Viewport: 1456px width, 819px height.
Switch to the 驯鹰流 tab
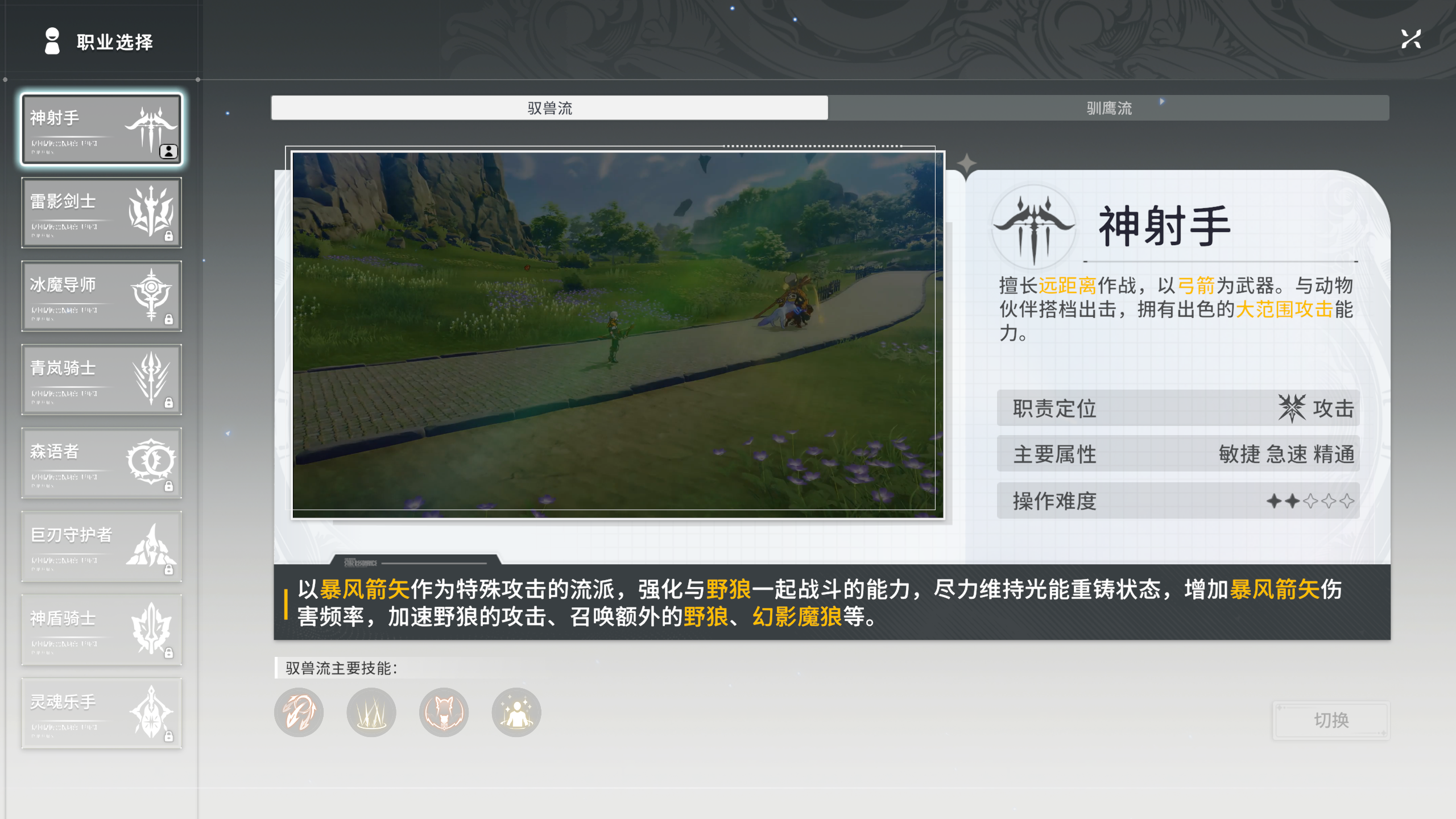pyautogui.click(x=1108, y=108)
